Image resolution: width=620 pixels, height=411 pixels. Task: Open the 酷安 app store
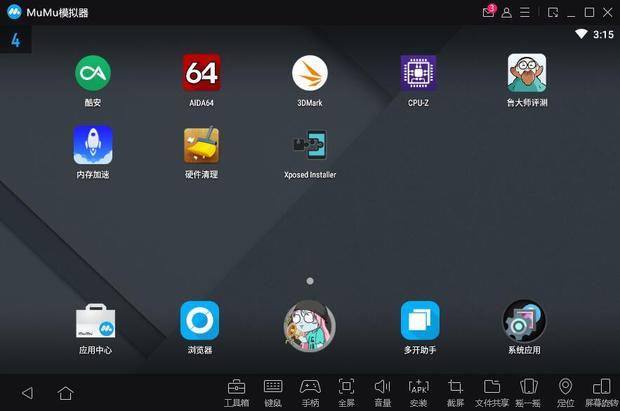93,73
